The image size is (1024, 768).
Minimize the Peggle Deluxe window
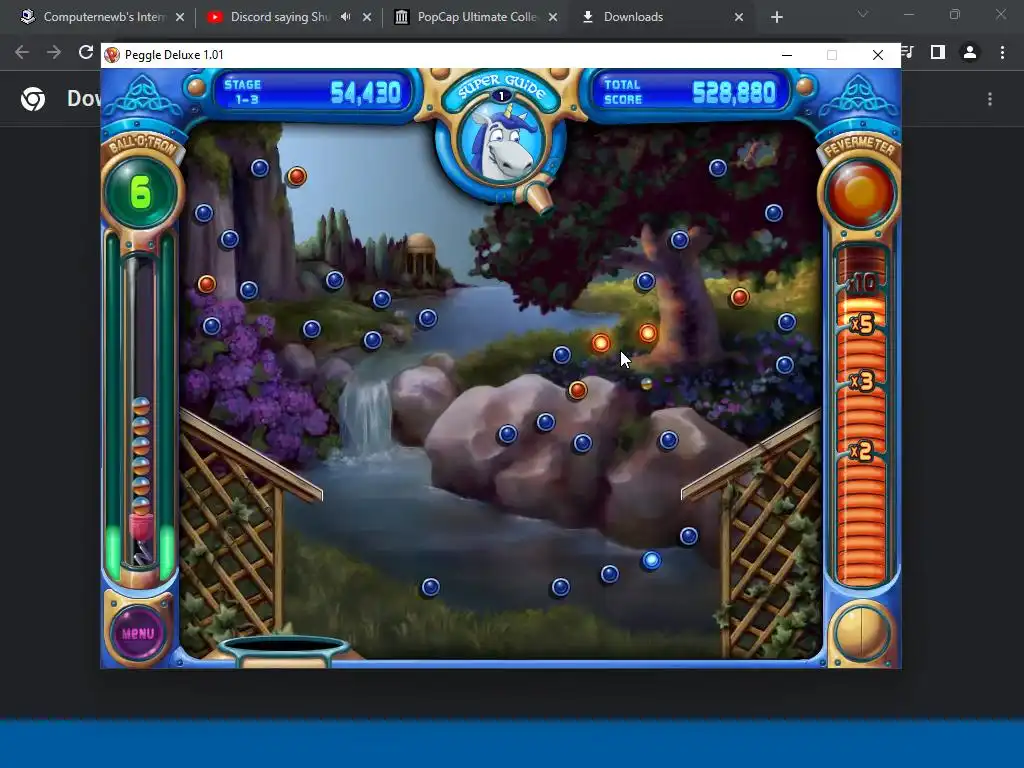tap(787, 56)
